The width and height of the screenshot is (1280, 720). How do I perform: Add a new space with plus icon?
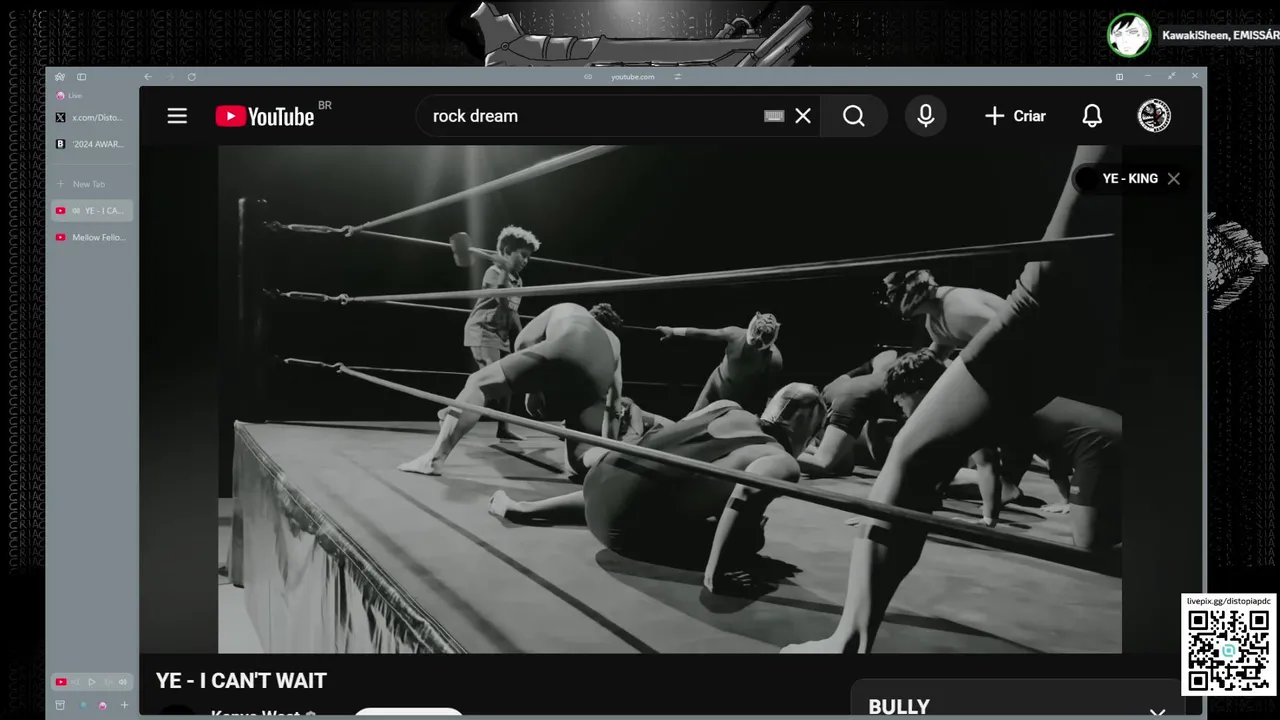[x=124, y=705]
